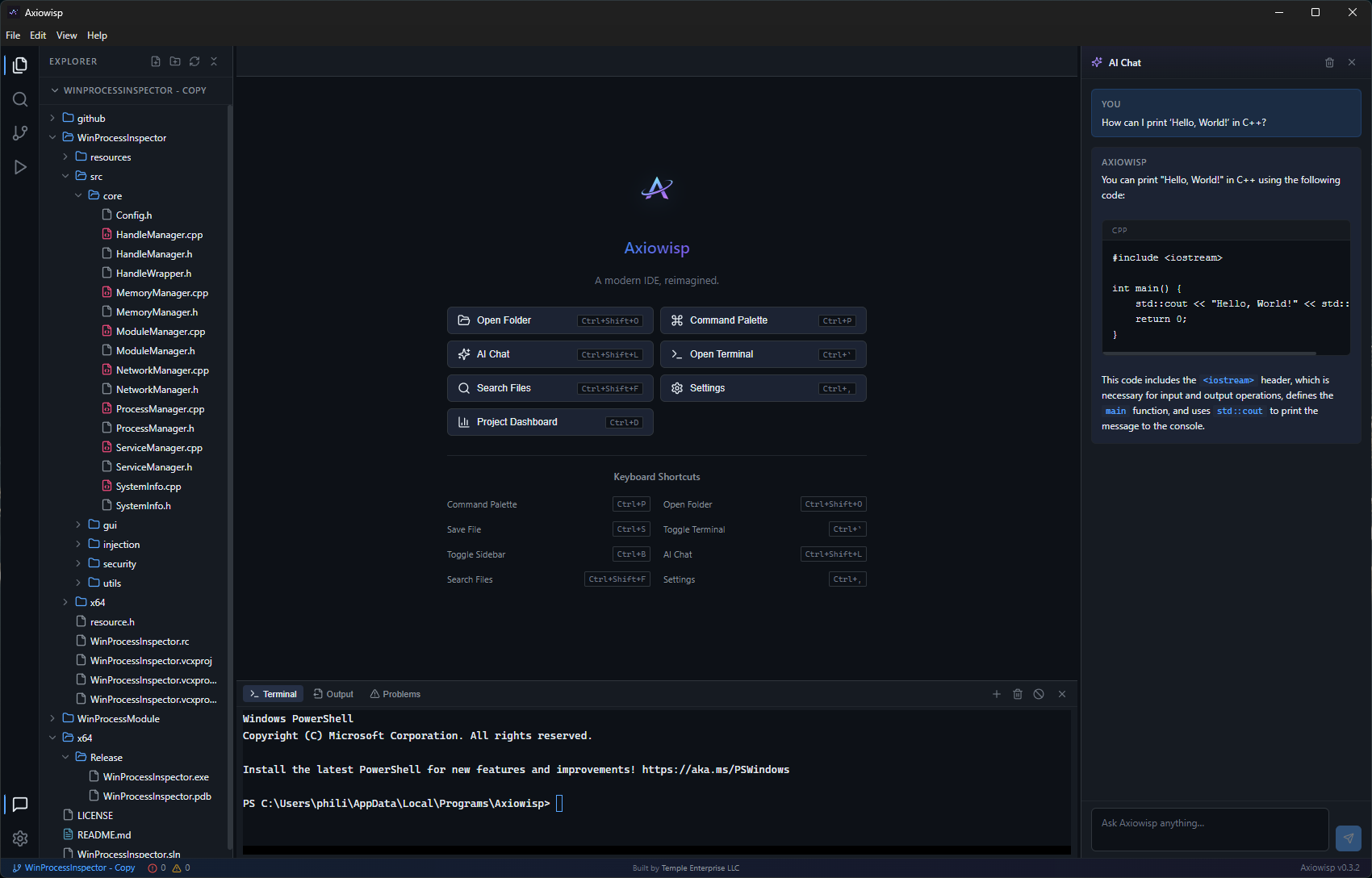Send a chat message with the paper-plane icon
The height and width of the screenshot is (878, 1372).
pos(1349,838)
